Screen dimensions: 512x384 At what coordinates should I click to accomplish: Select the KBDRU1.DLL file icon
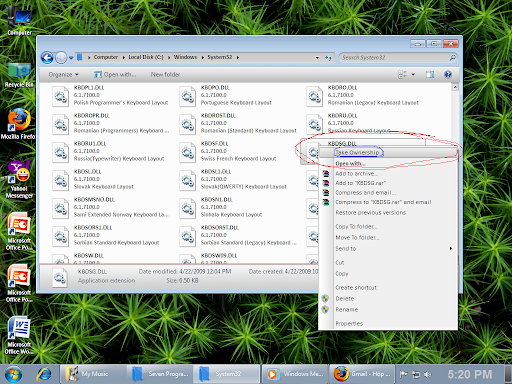[x=60, y=152]
